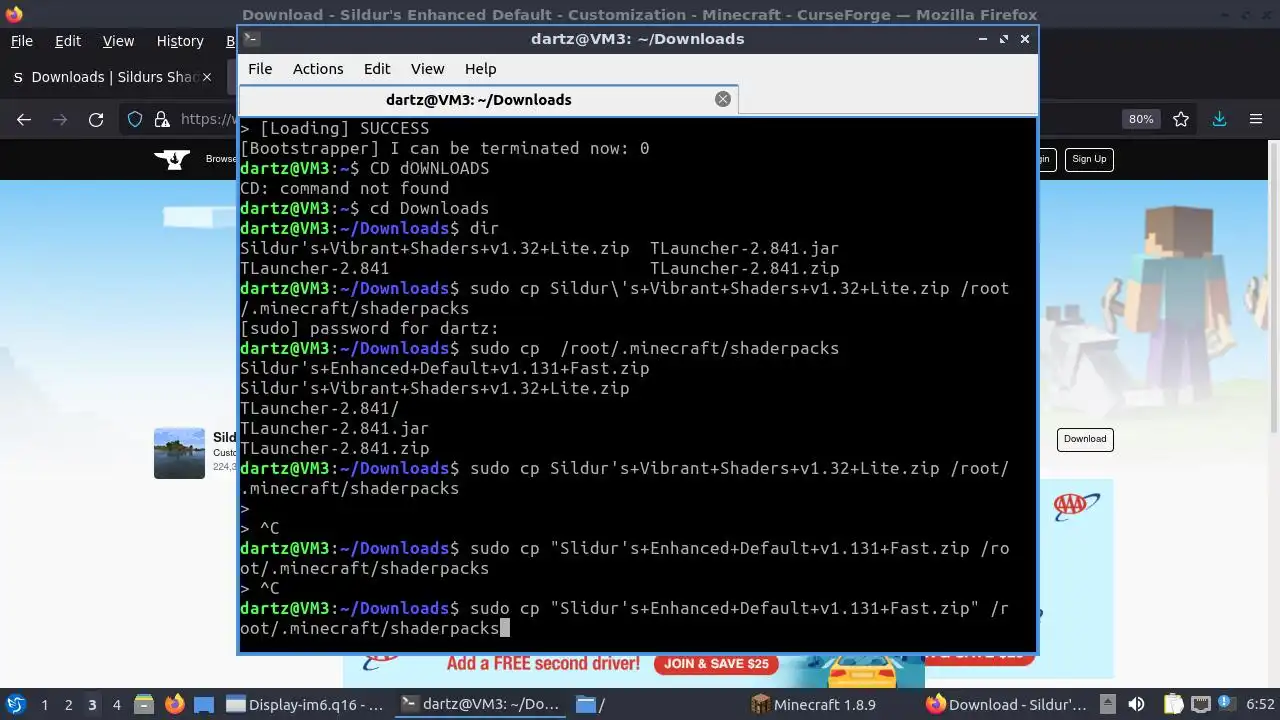Click the CurseForge anvil logo
Viewport: 1280px width, 720px height.
(173, 159)
